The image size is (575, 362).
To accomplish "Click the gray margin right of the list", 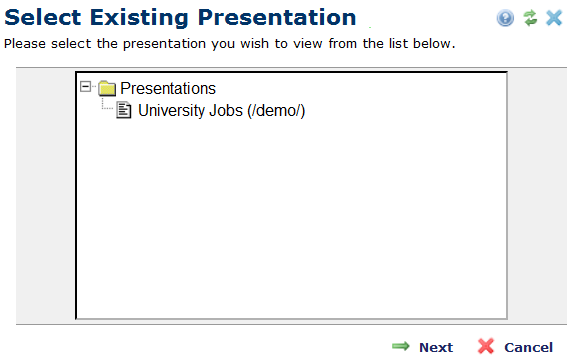I will 537,196.
